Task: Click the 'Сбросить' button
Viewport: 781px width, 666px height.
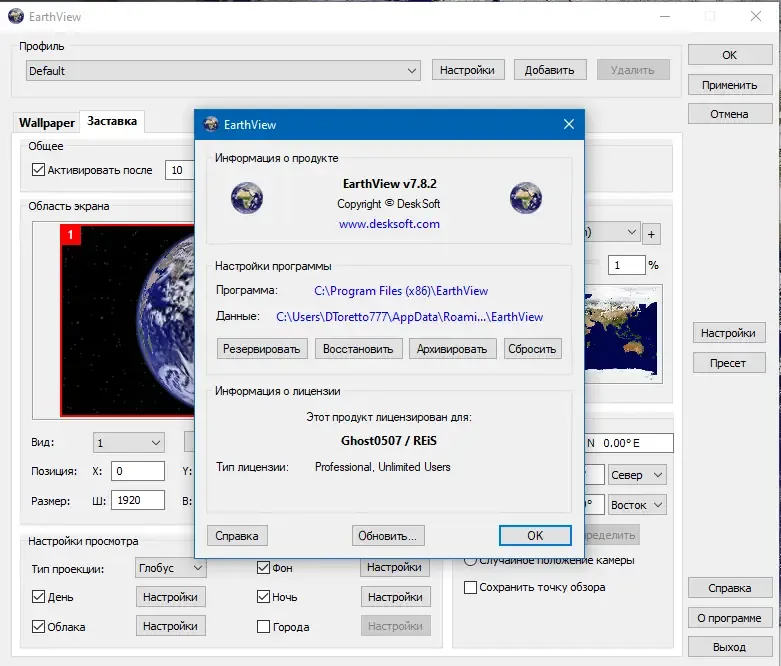Action: point(532,349)
